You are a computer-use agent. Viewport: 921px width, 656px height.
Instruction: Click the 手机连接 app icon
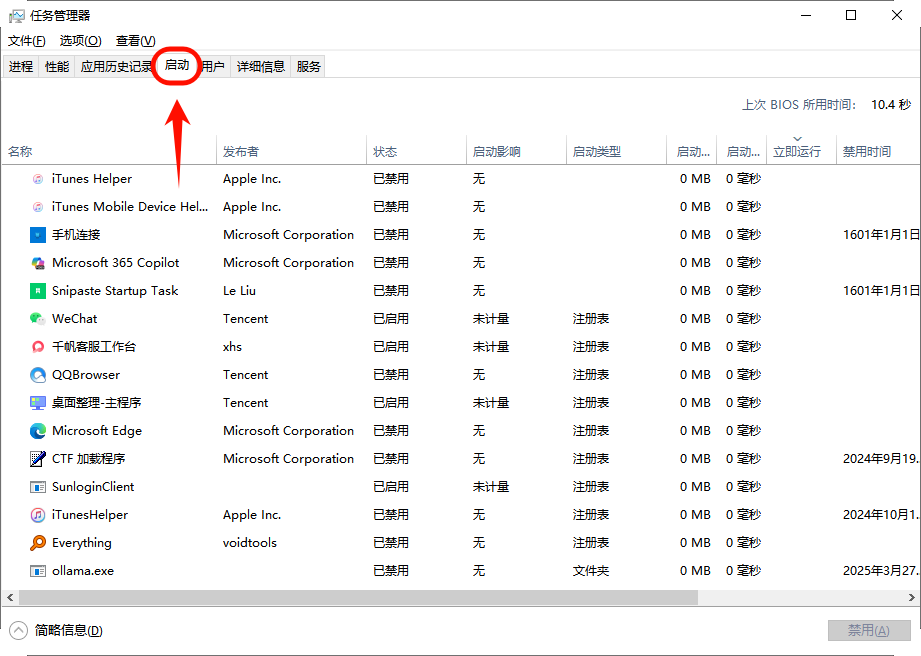[38, 235]
